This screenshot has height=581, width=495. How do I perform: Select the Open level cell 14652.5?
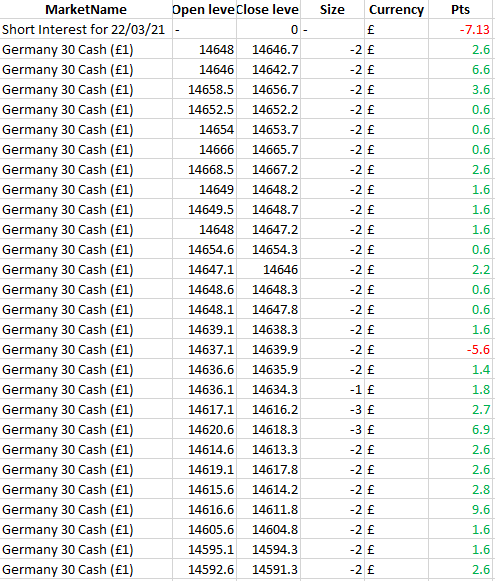(204, 109)
